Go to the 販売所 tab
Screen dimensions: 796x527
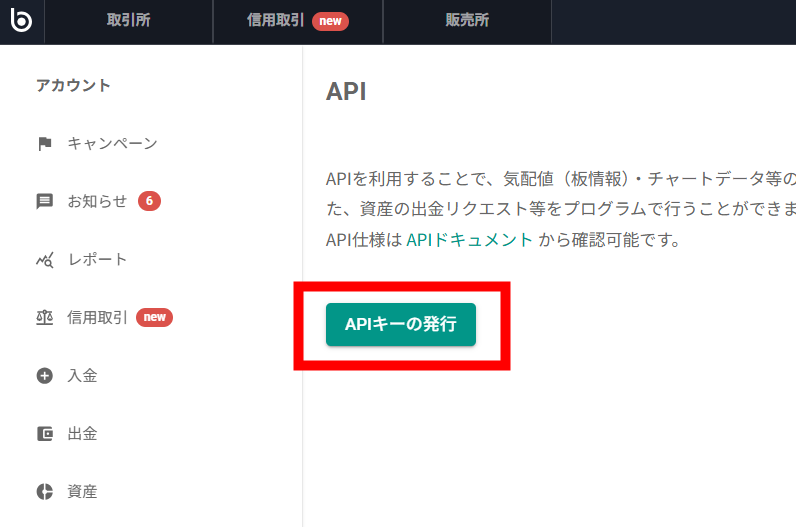pos(467,21)
